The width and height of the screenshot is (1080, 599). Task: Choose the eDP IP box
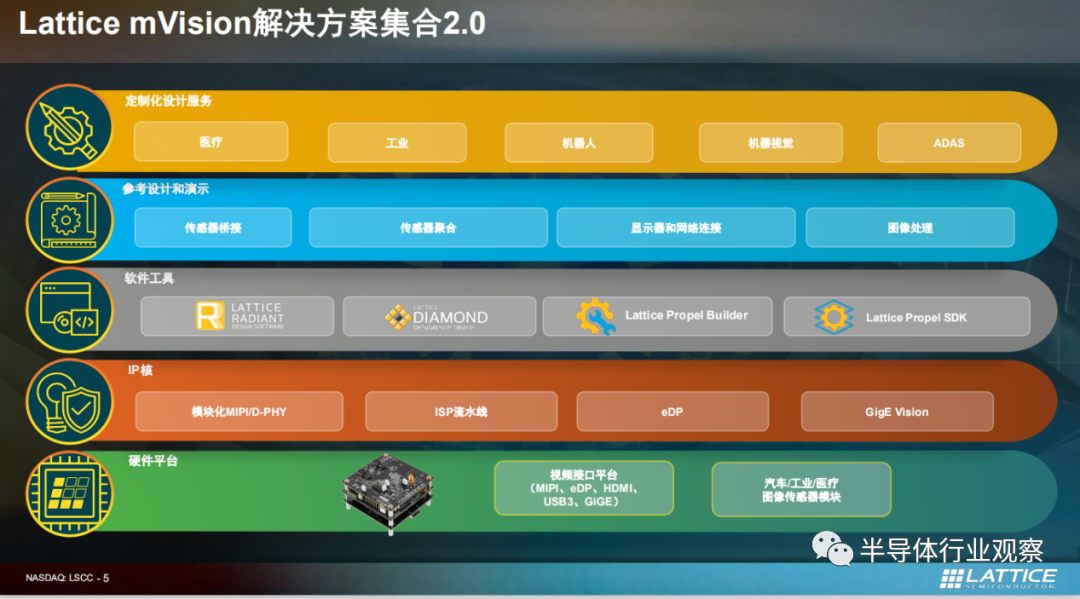click(672, 411)
